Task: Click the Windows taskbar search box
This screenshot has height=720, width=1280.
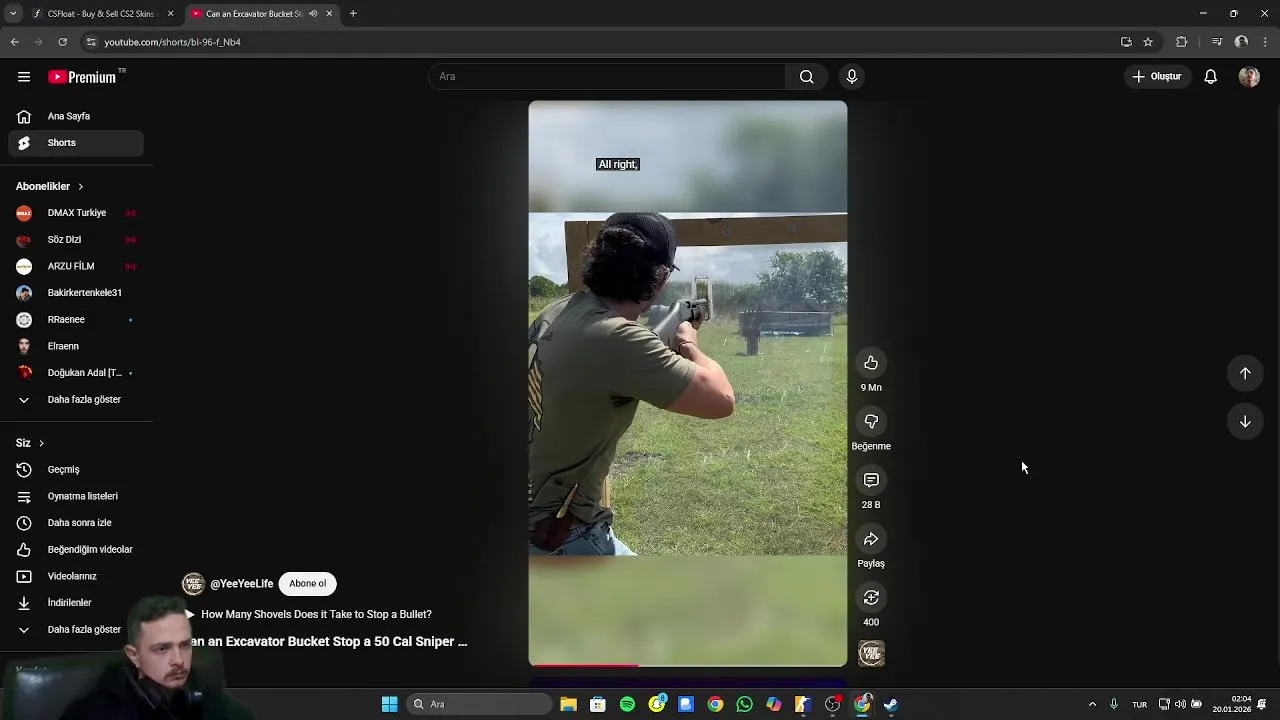Action: click(479, 704)
